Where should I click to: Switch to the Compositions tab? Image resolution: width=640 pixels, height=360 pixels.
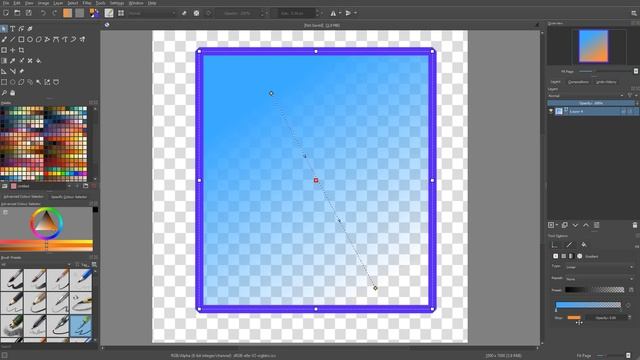click(x=578, y=82)
